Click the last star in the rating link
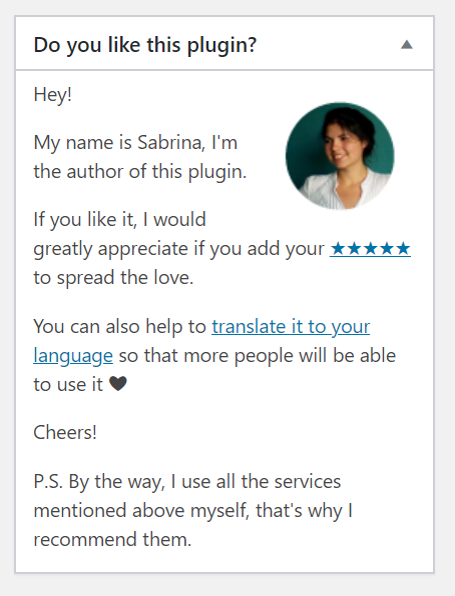 (403, 249)
